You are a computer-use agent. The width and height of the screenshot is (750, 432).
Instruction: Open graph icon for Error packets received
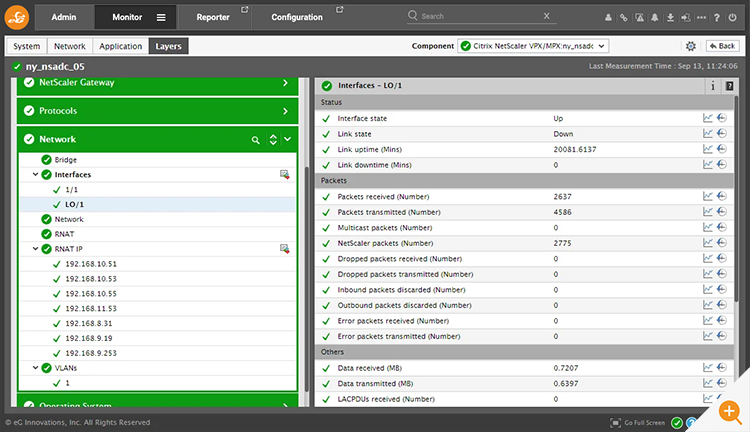point(707,320)
